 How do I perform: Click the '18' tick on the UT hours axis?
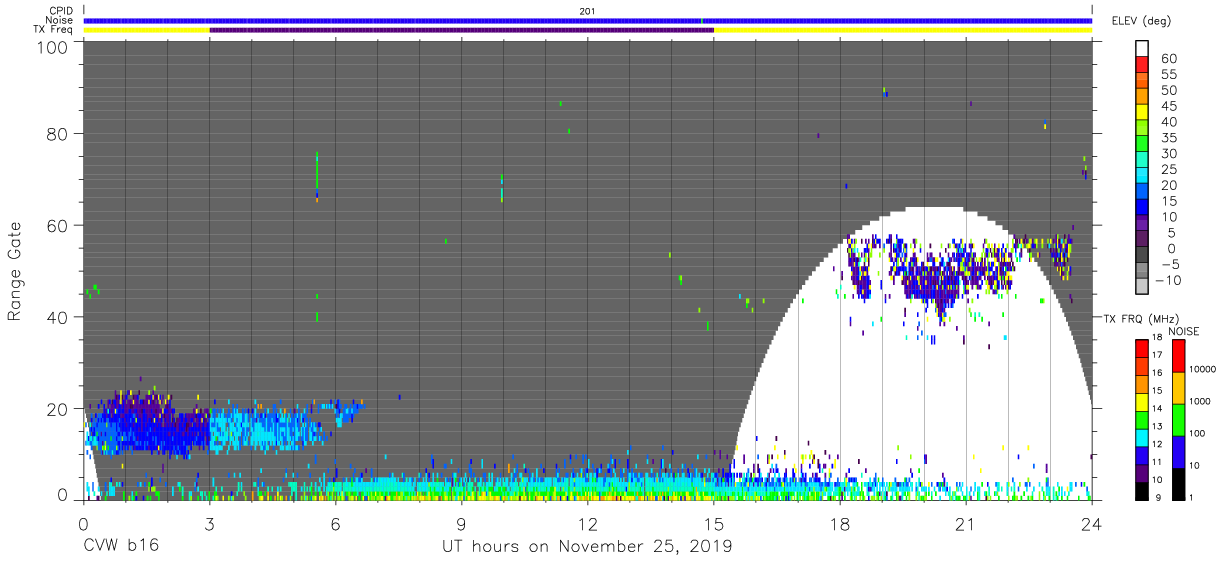pyautogui.click(x=840, y=522)
